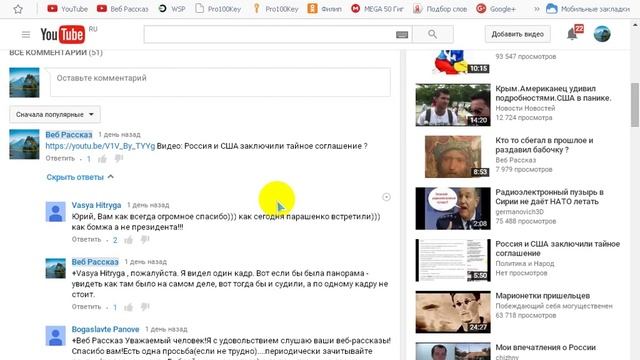The height and width of the screenshot is (360, 640).
Task: Dislike the Веб Рассказ reply comment
Action: coord(145,307)
